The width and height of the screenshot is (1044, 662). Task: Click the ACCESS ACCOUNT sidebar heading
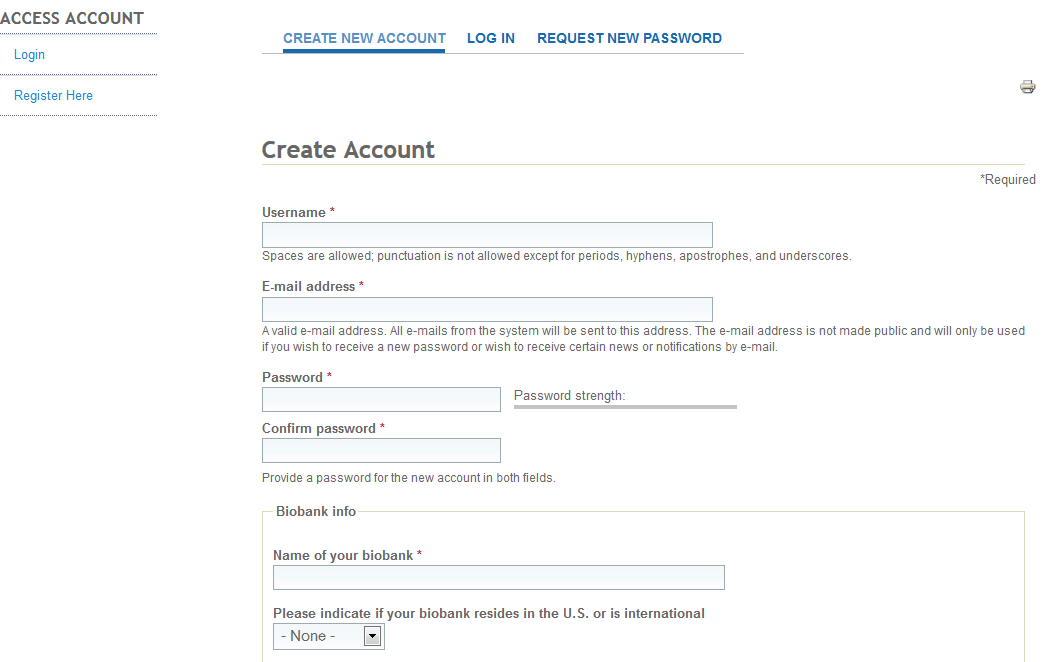pos(72,18)
